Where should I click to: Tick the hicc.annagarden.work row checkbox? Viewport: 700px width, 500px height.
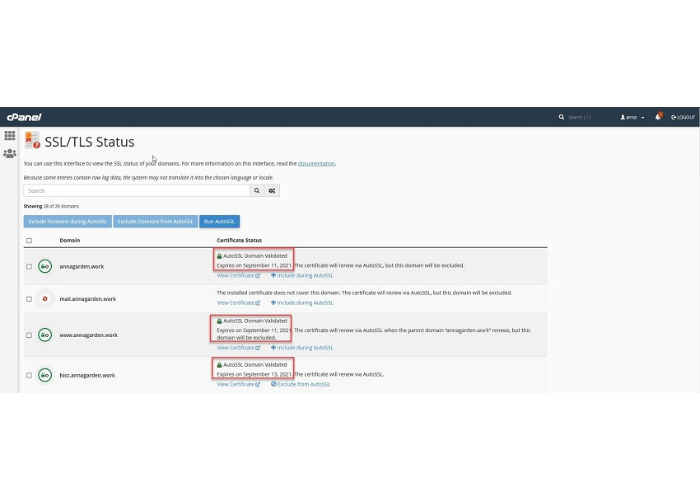click(29, 375)
